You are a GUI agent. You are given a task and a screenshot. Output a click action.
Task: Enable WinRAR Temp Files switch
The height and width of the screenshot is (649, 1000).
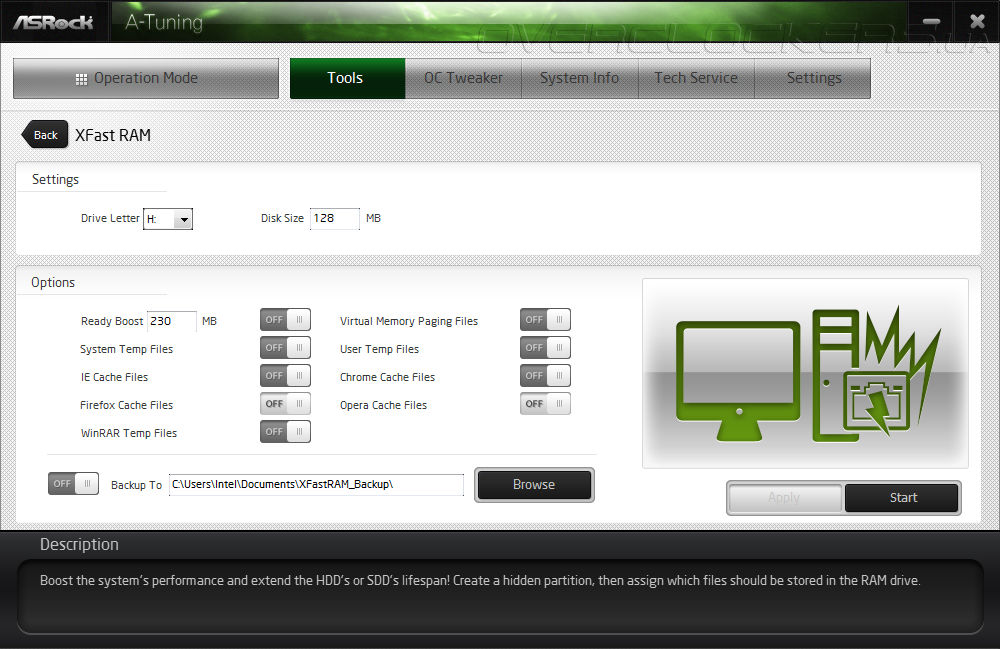[285, 432]
